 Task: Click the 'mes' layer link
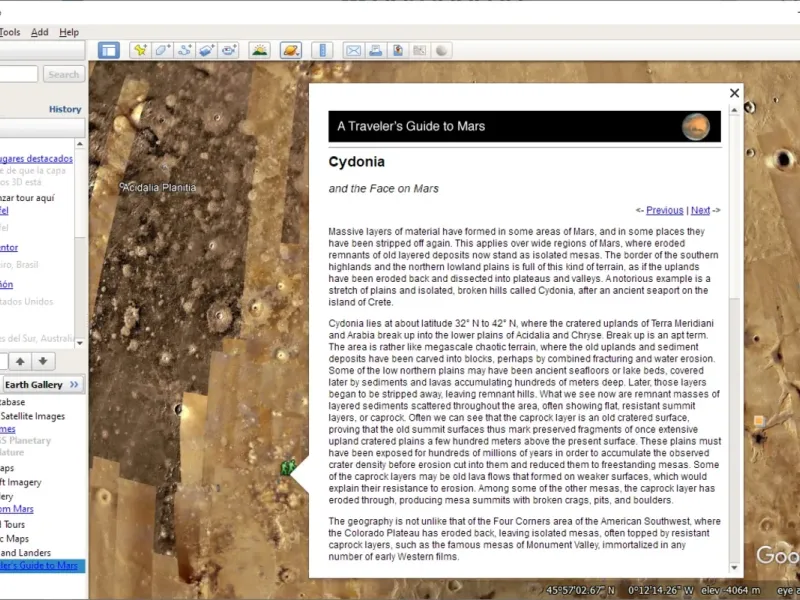[x=8, y=429]
